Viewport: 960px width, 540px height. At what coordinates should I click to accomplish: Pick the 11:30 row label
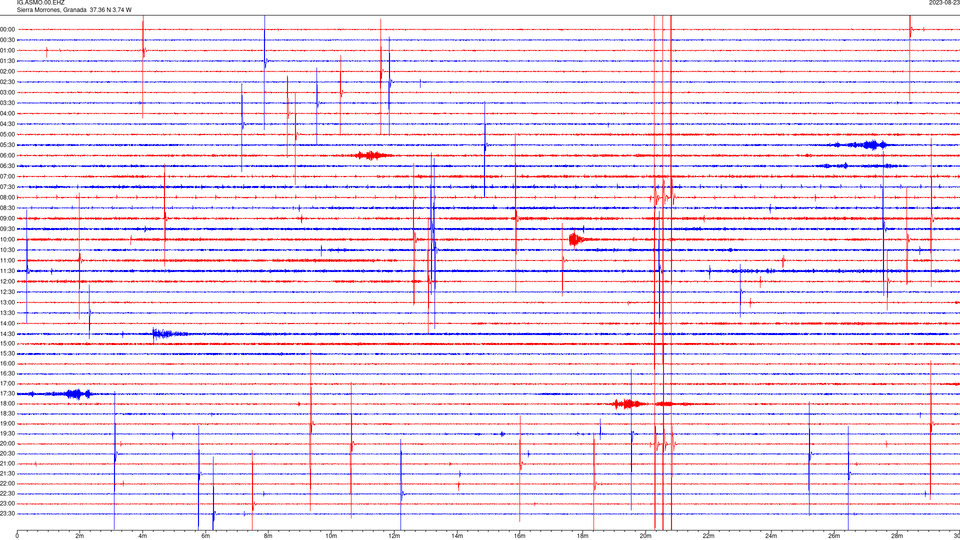[8, 271]
